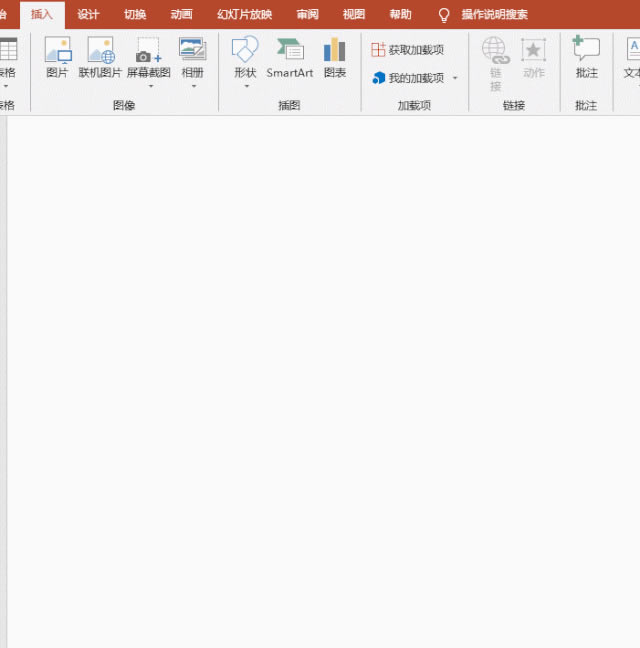This screenshot has height=648, width=640.
Task: Open the 幻灯片放映 tab
Action: pyautogui.click(x=244, y=15)
